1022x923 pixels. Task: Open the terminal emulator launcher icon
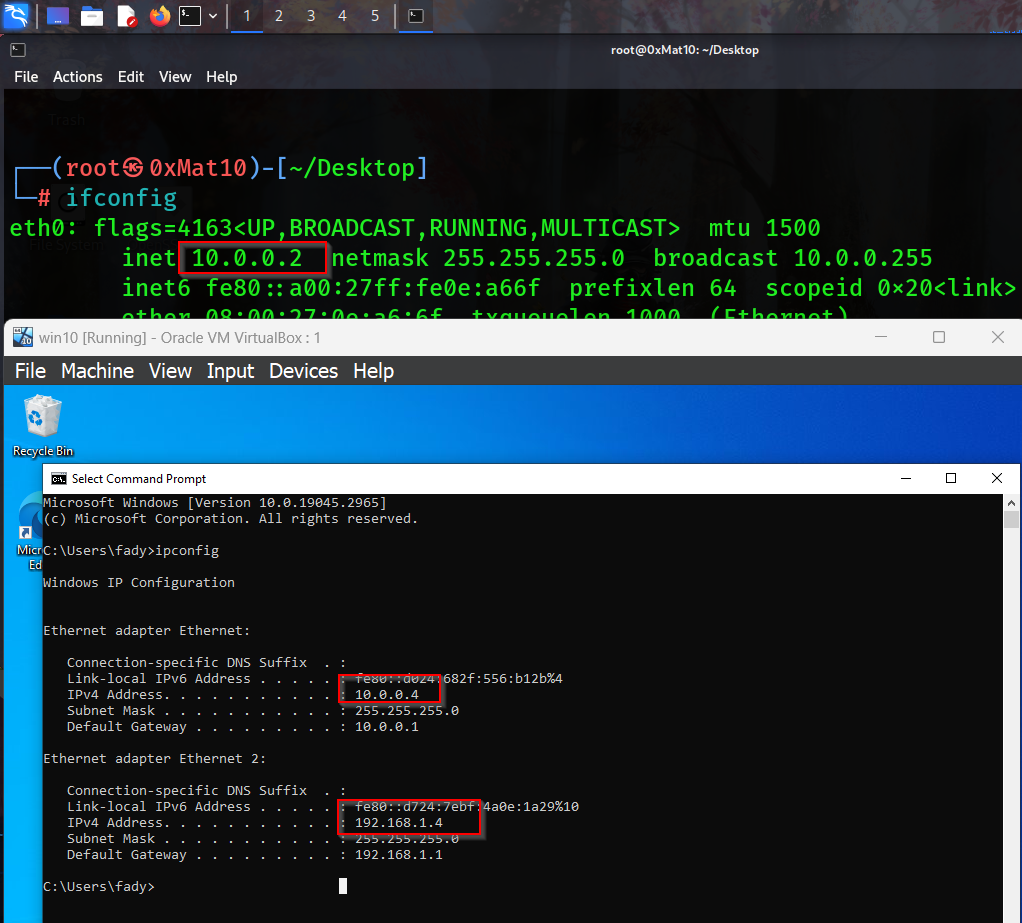tap(189, 16)
